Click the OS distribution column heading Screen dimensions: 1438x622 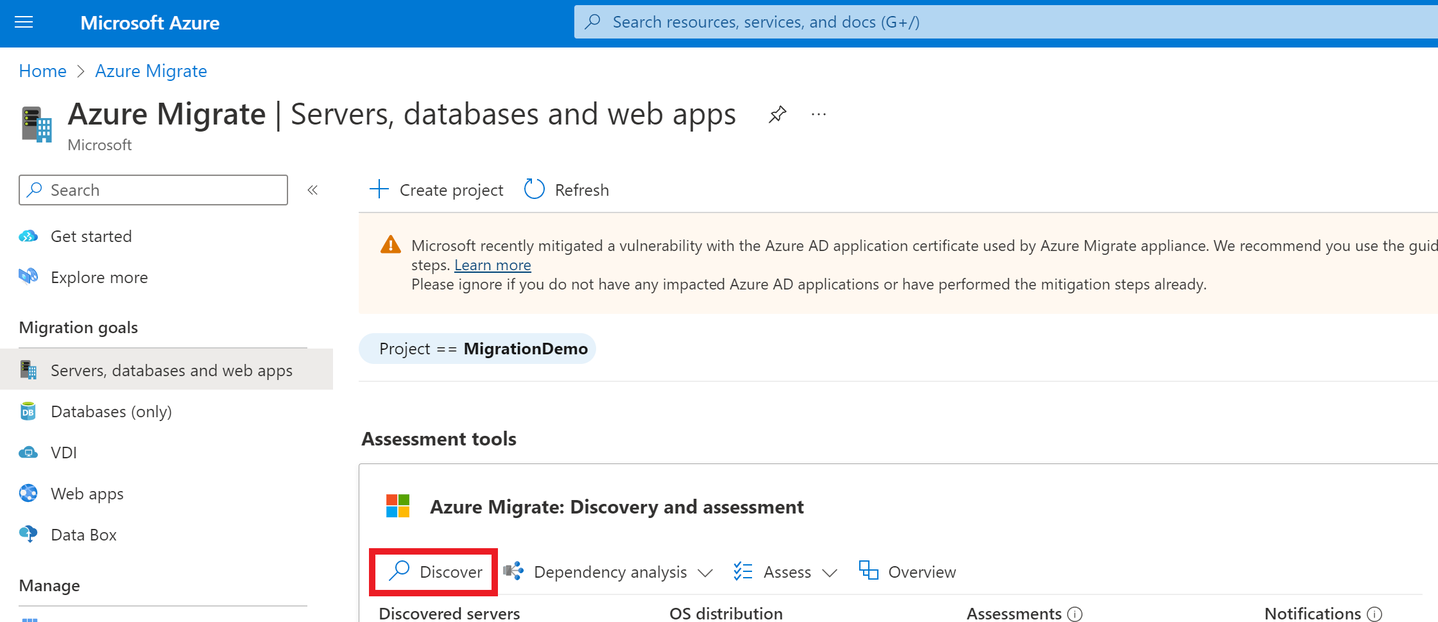tap(726, 613)
